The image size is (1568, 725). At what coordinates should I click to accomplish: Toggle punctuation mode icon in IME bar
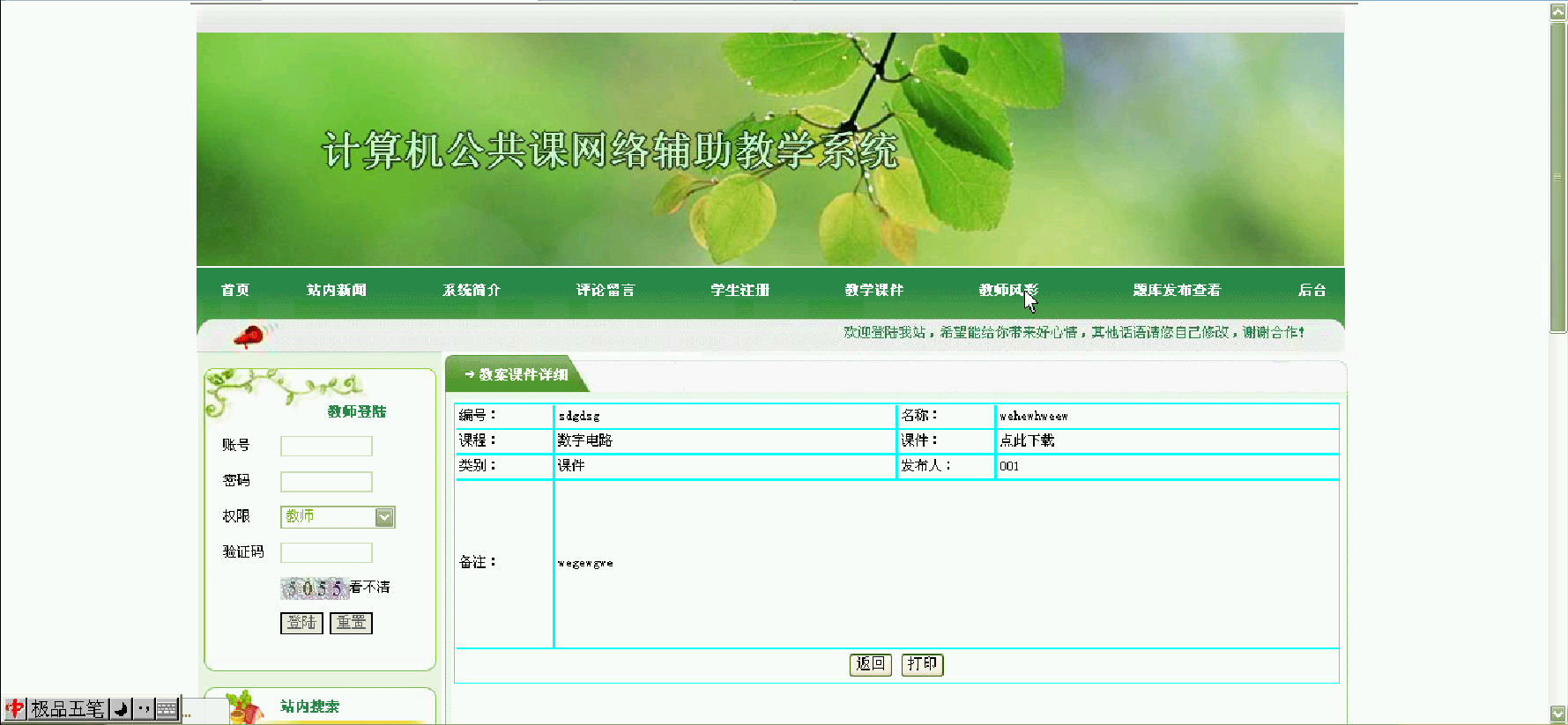(144, 708)
